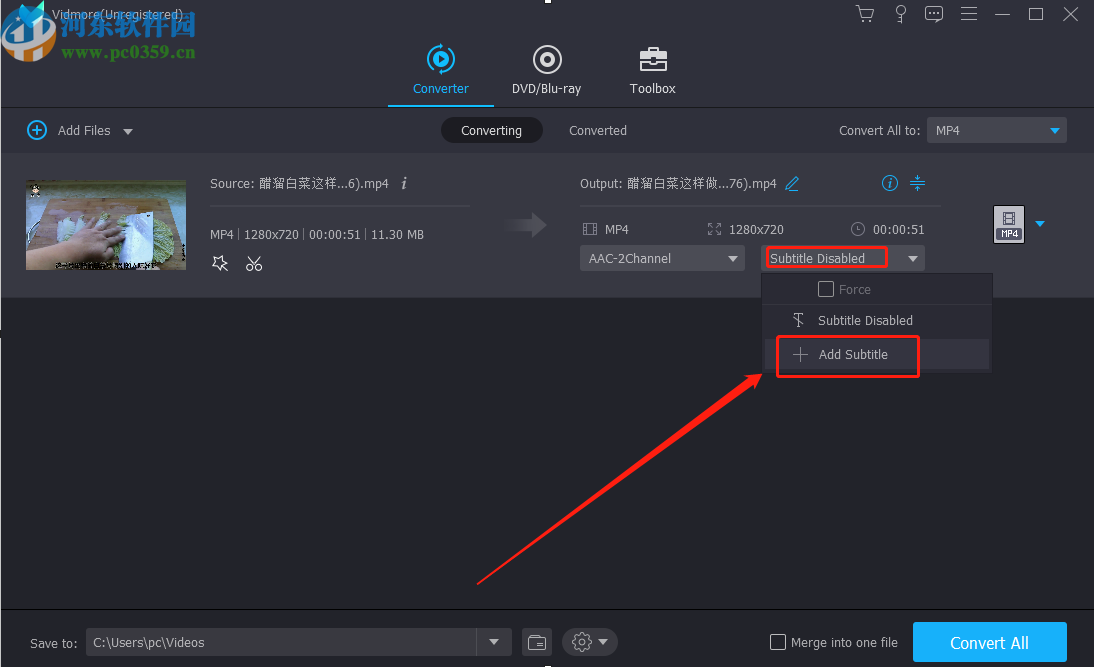Open the Subtitle Disabled dropdown

click(x=843, y=258)
